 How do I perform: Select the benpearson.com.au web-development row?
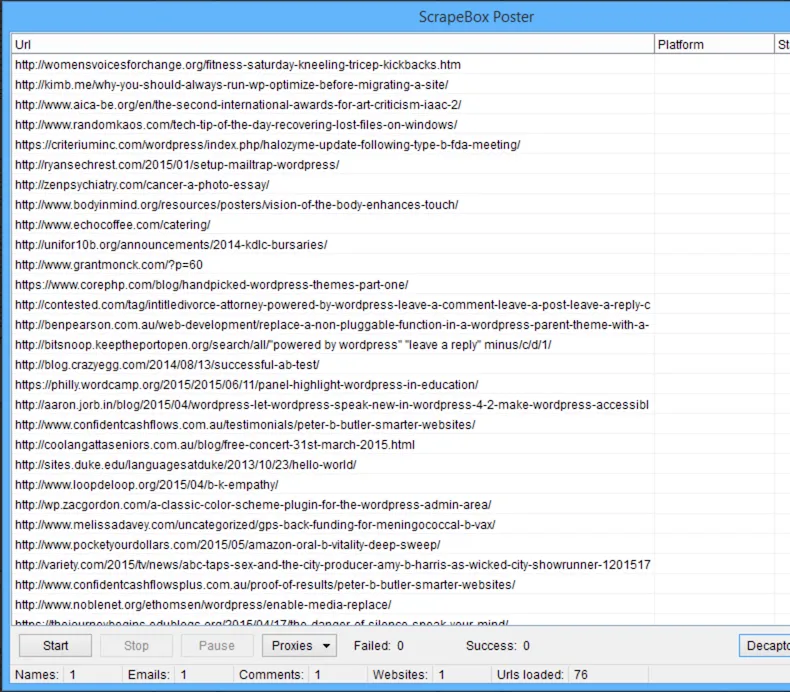tap(332, 325)
